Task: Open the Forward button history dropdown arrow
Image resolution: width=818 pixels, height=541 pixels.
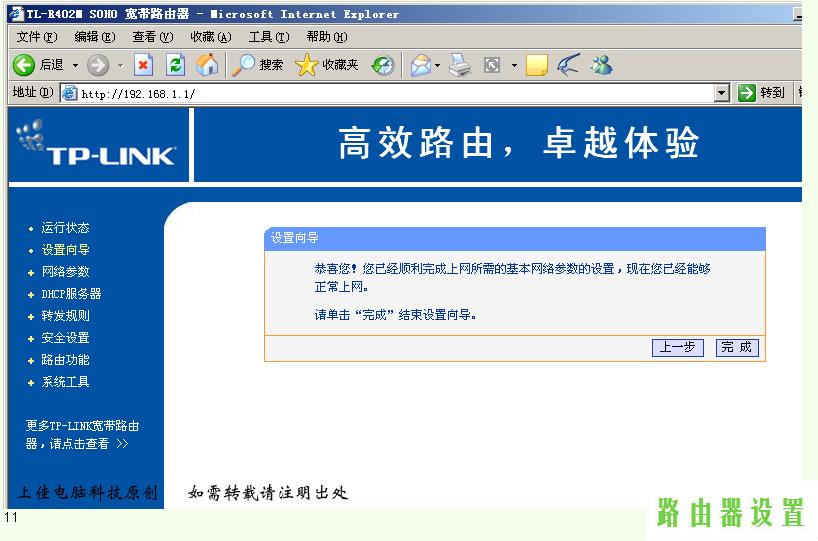Action: pos(121,66)
